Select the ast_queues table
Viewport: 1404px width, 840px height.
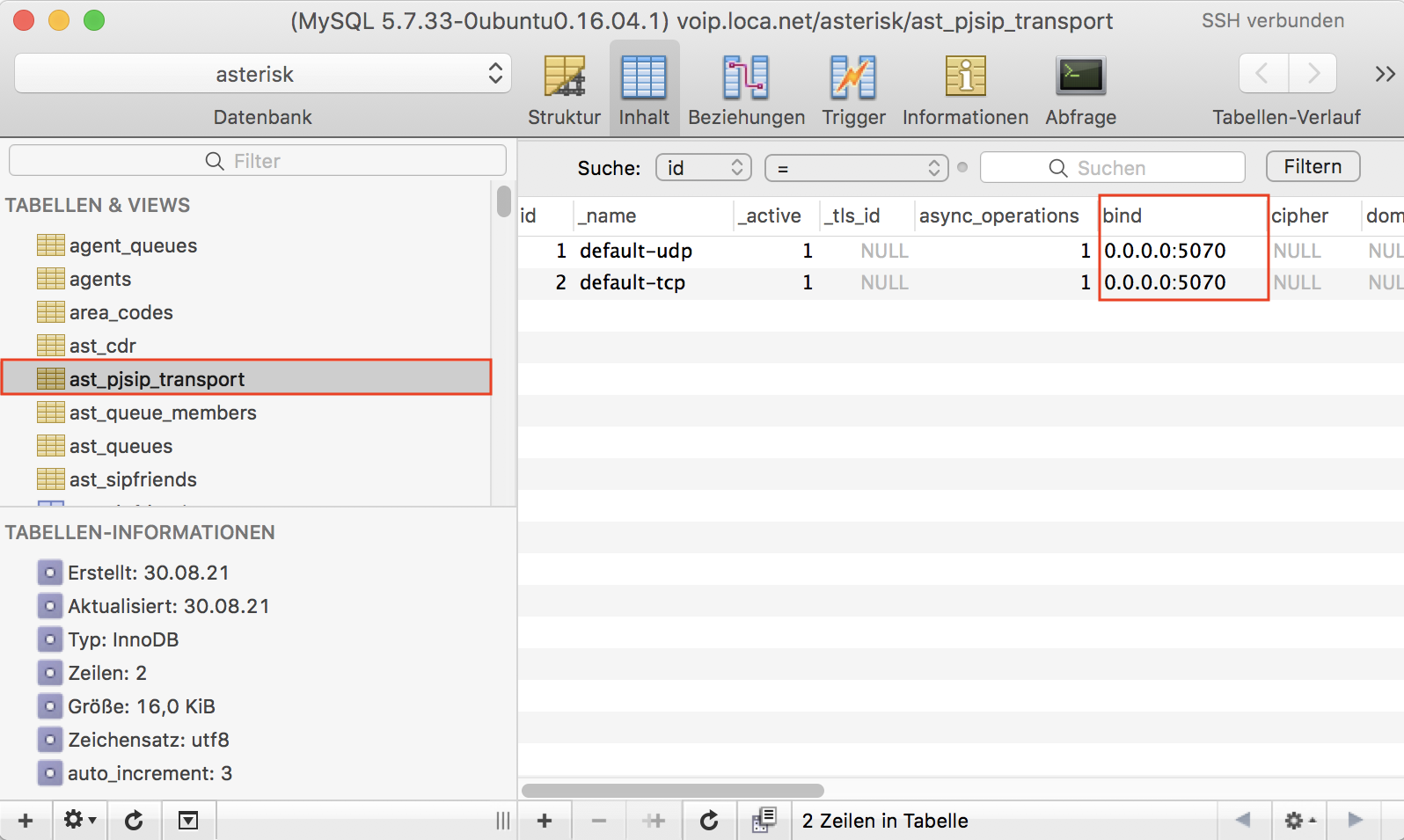pyautogui.click(x=121, y=446)
